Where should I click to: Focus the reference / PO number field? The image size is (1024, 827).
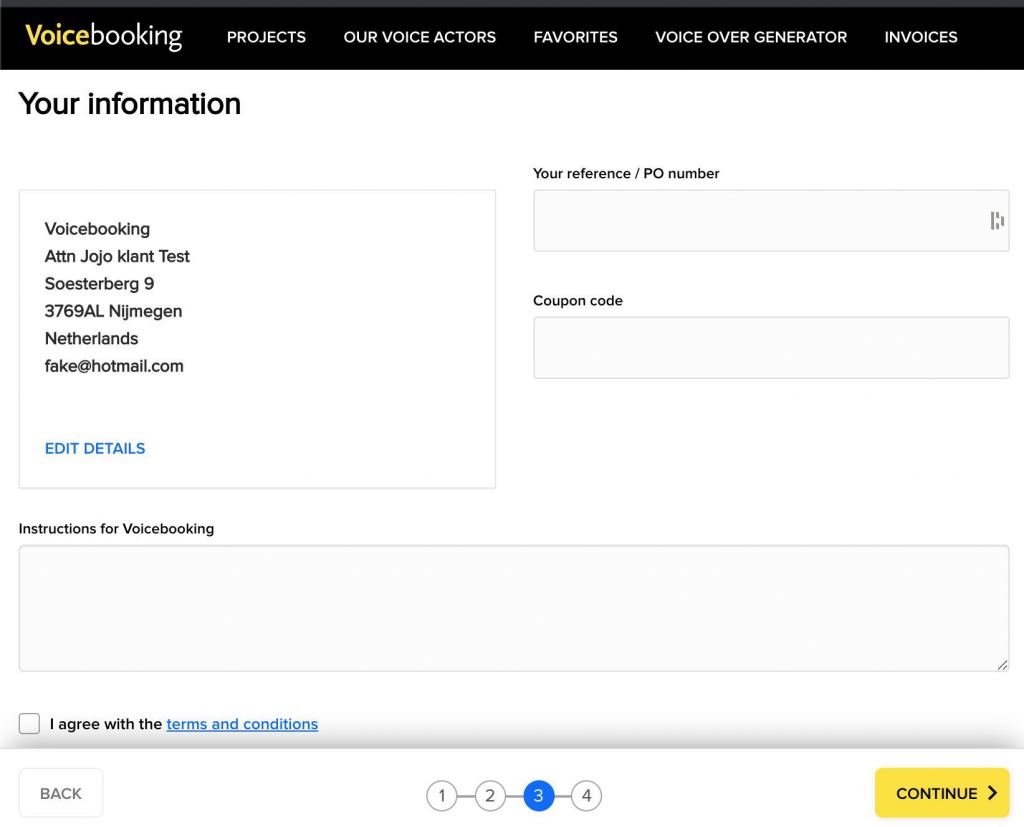pos(771,221)
